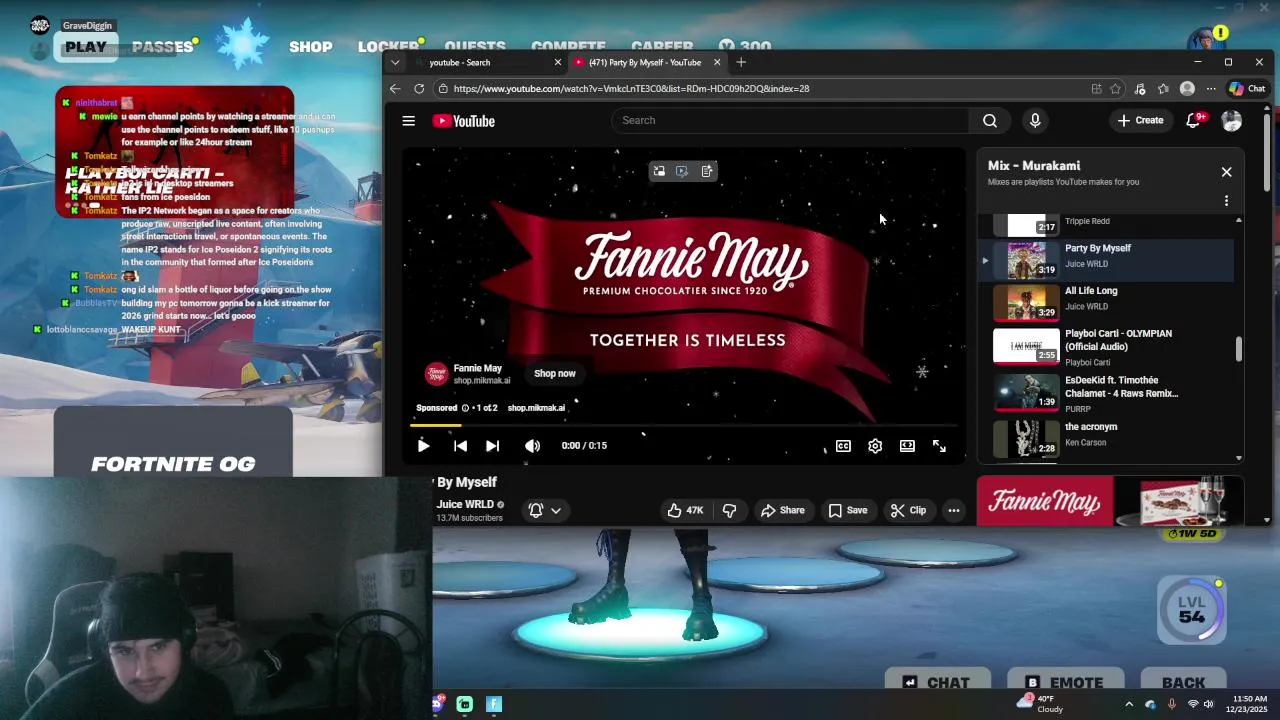Clip the Party By Myself video
1280x720 pixels.
[x=908, y=510]
